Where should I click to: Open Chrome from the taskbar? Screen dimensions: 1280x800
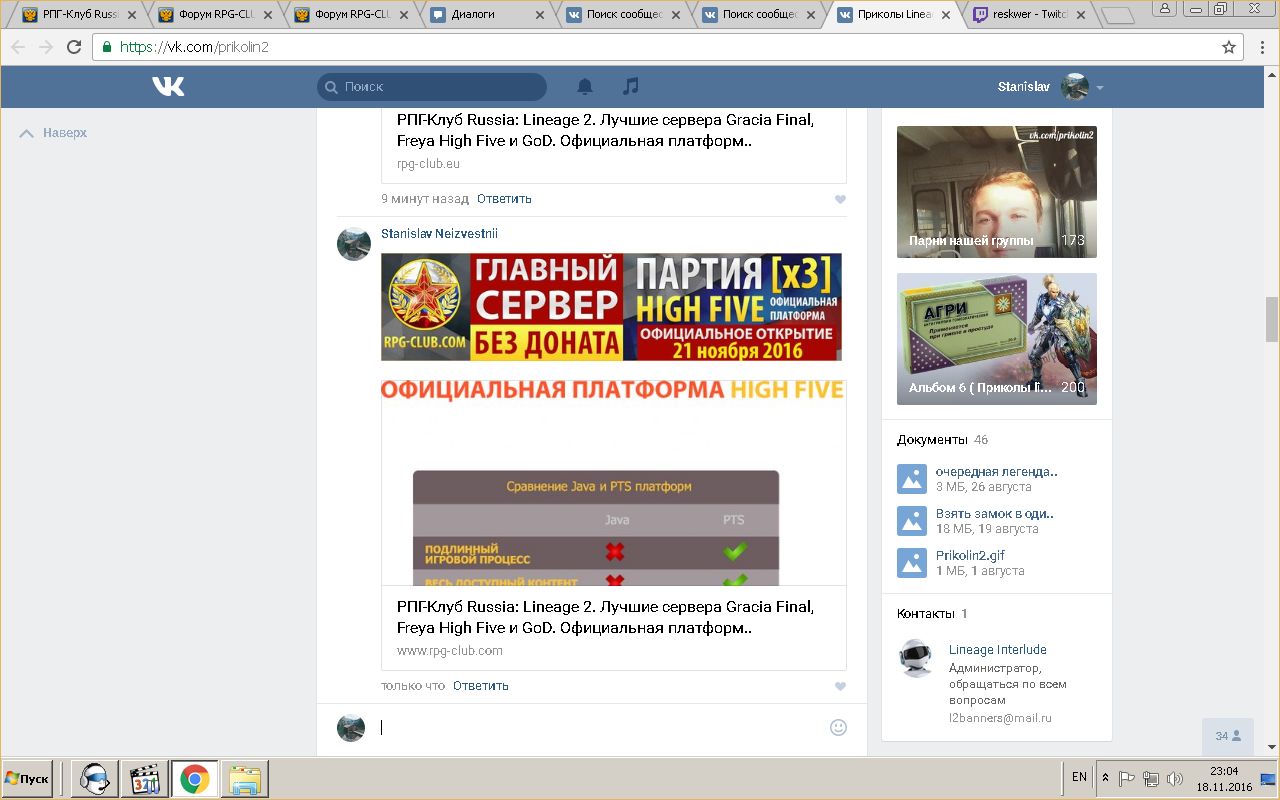click(194, 778)
